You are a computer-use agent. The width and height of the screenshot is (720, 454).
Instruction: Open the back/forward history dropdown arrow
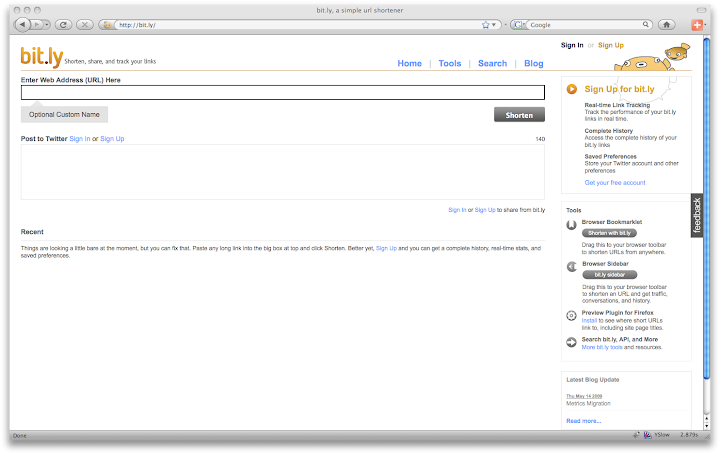[x=47, y=24]
